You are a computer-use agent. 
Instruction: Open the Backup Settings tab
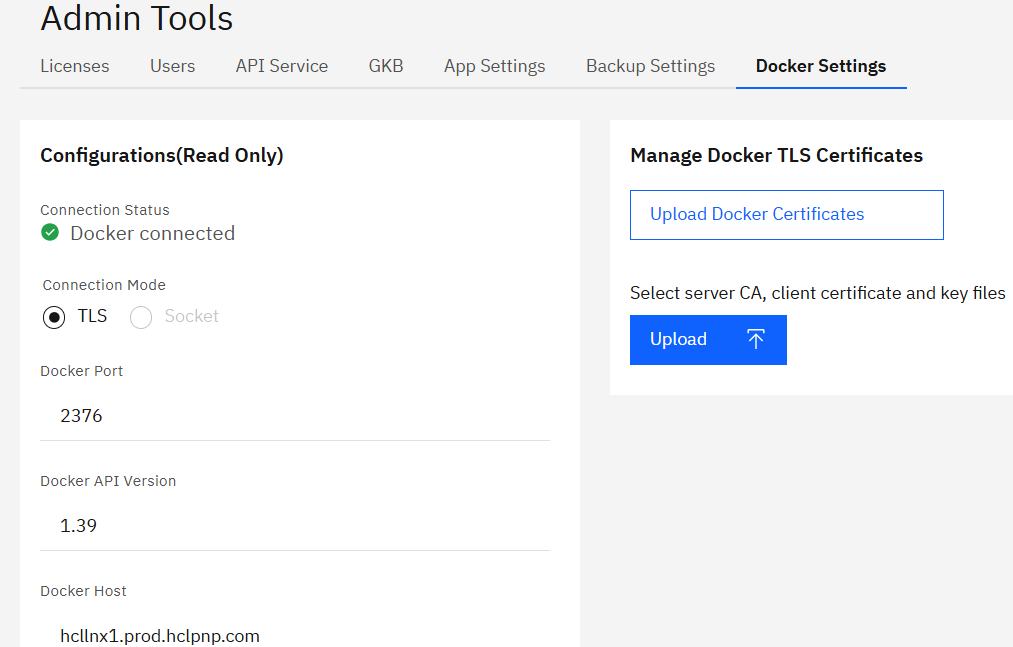pos(650,66)
